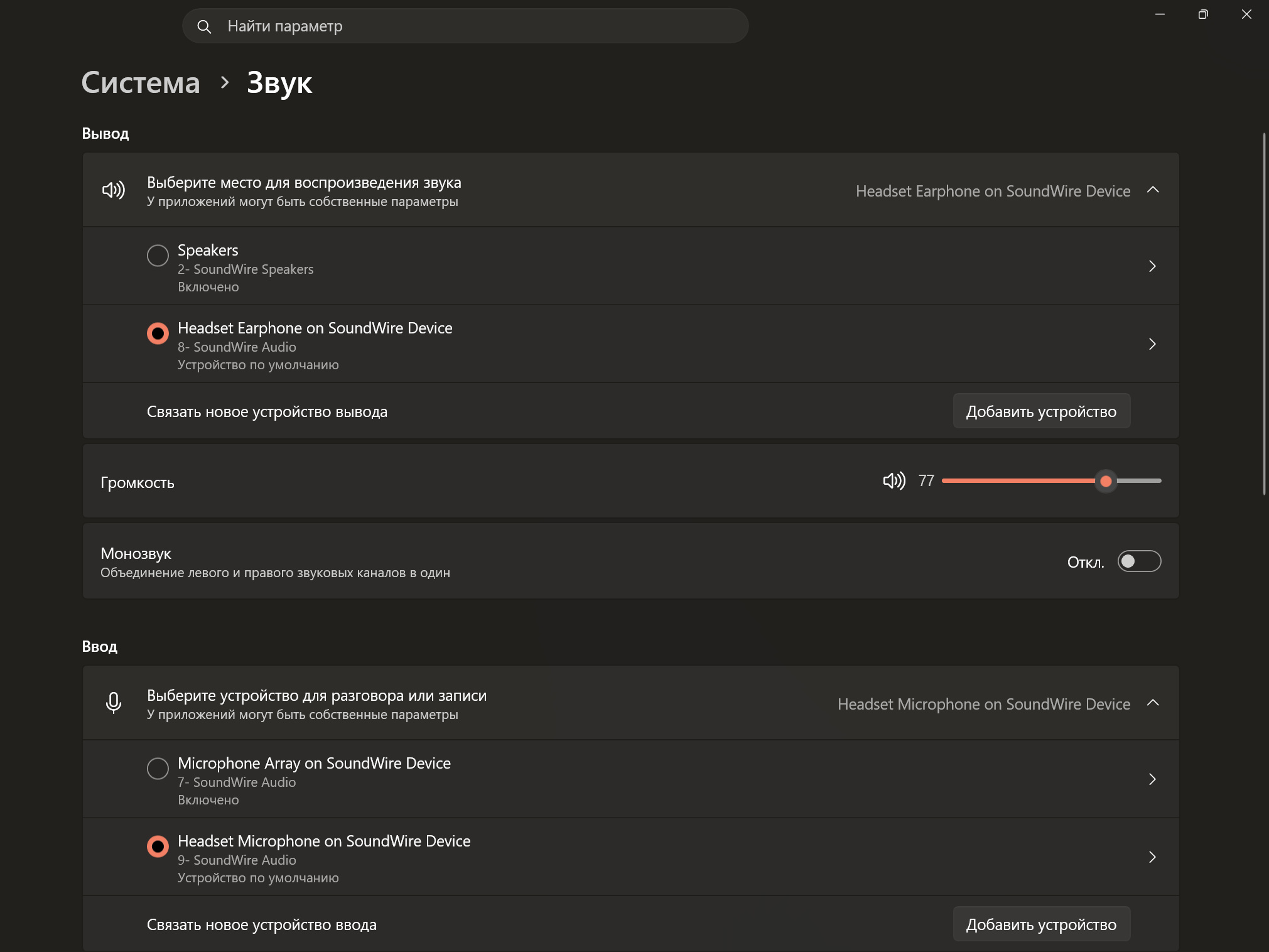Image resolution: width=1269 pixels, height=952 pixels.
Task: Open Headset Earphone properties via arrow
Action: tap(1152, 344)
